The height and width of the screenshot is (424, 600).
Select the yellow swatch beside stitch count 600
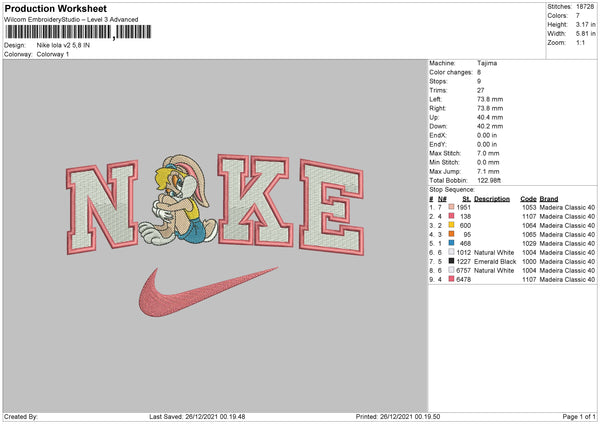point(451,225)
